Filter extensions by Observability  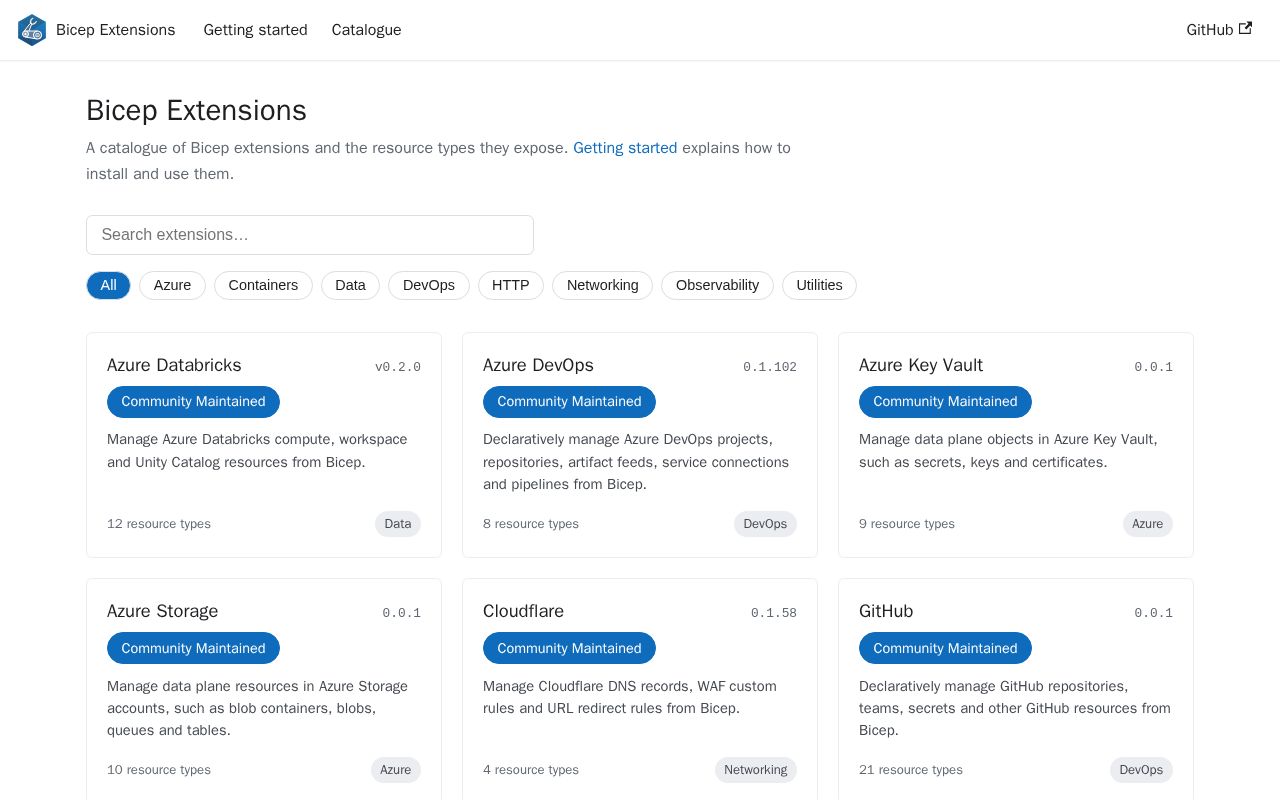[717, 285]
